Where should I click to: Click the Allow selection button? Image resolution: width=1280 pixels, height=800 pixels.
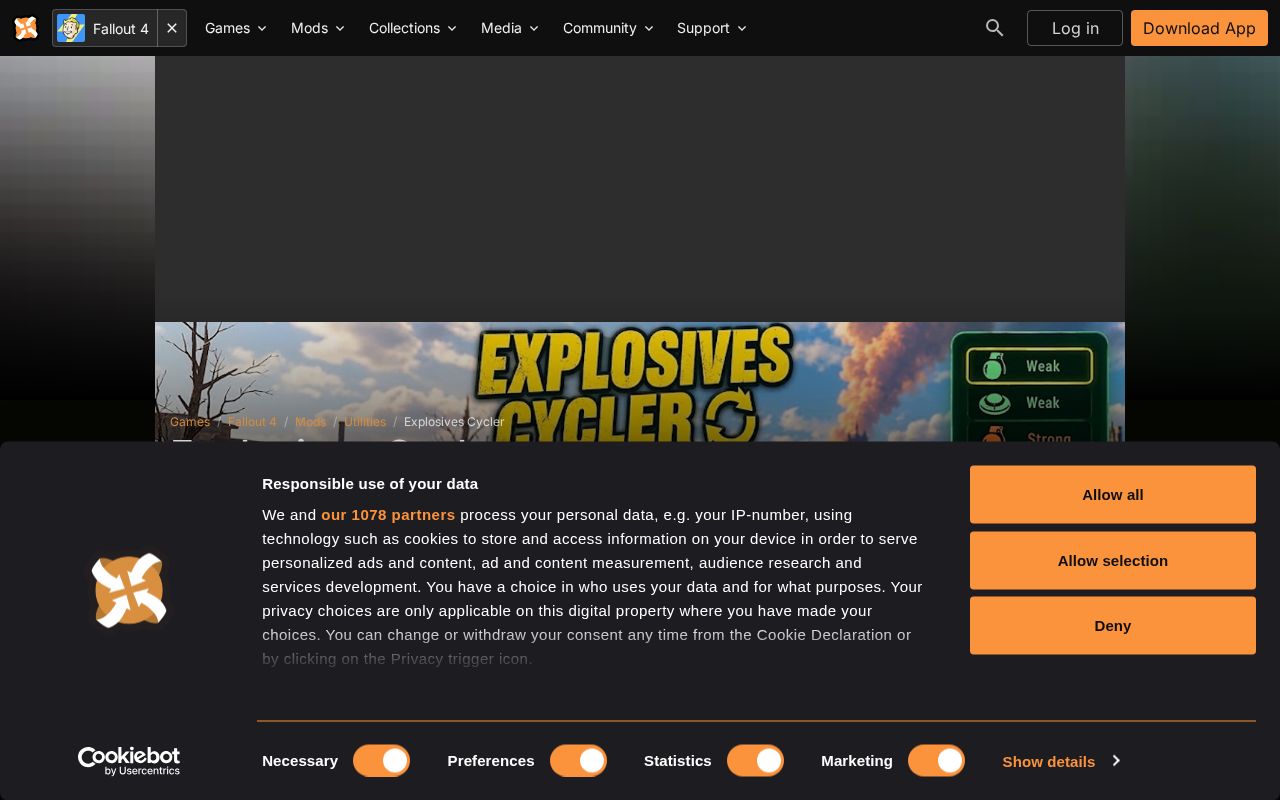pos(1112,560)
